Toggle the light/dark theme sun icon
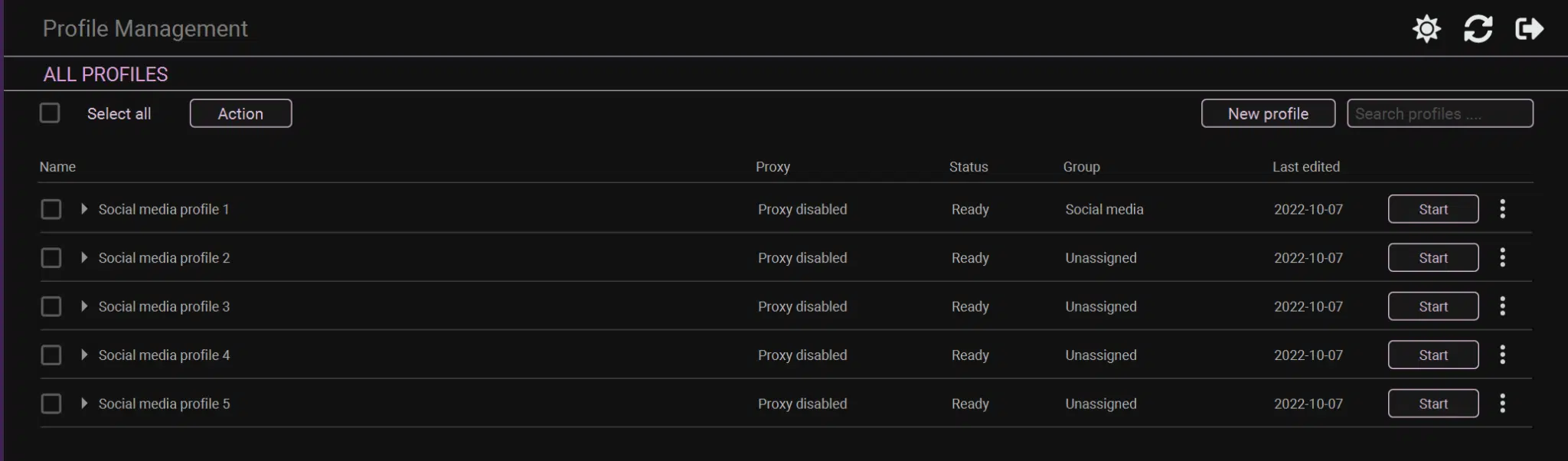Screen dimensions: 1568x461 1426,29
